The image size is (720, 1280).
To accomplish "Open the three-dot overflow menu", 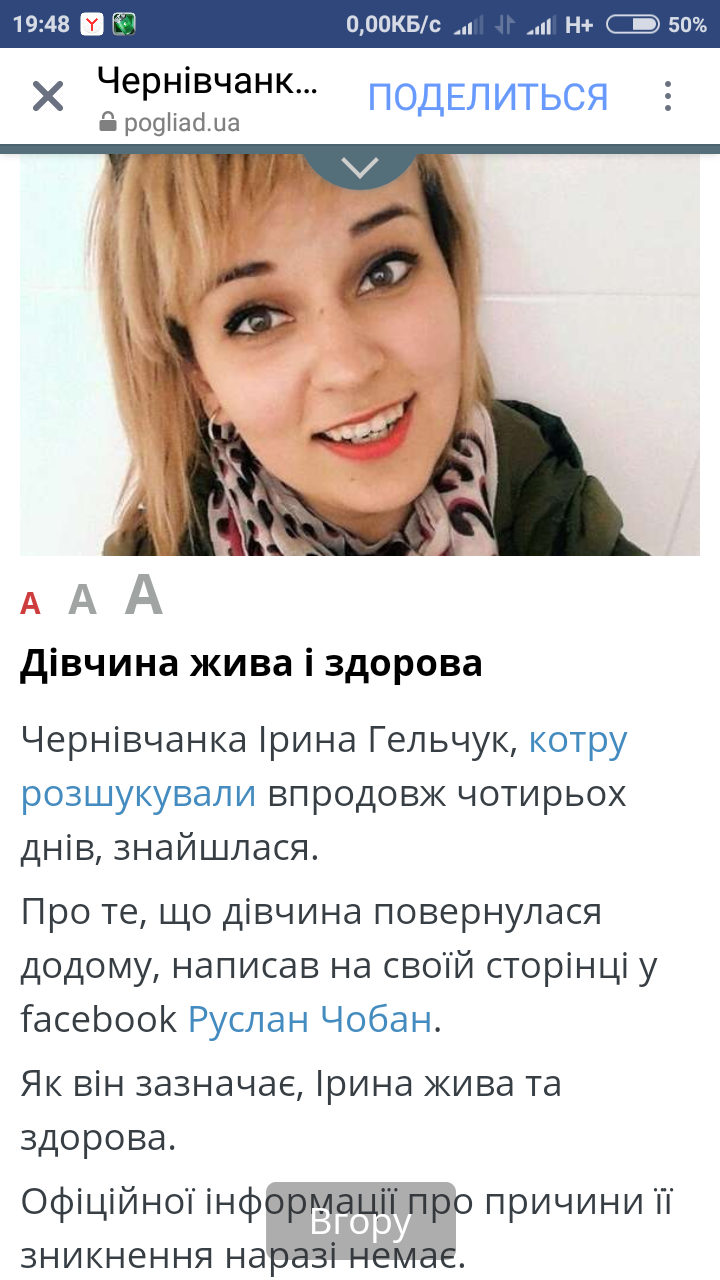I will [668, 97].
